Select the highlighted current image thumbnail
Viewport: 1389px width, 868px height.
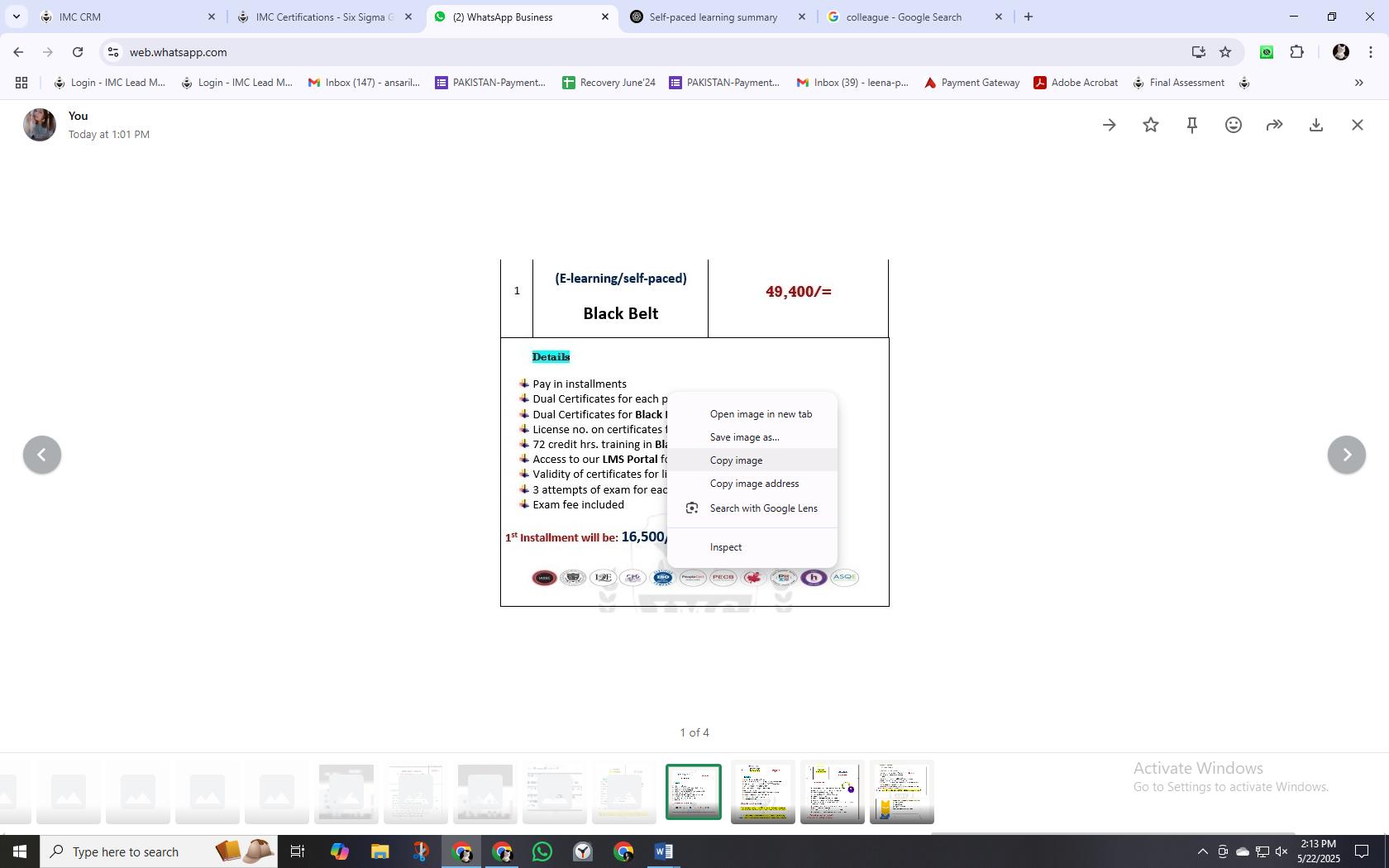point(694,792)
